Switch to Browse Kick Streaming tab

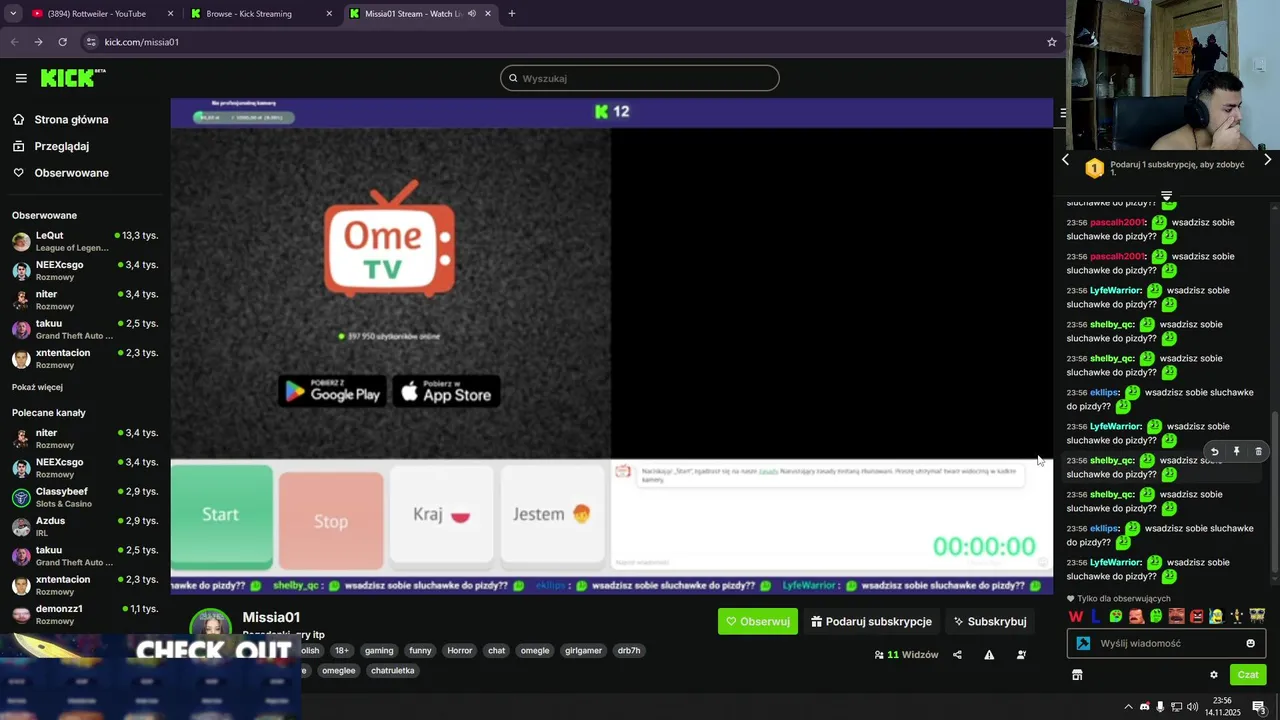click(262, 14)
